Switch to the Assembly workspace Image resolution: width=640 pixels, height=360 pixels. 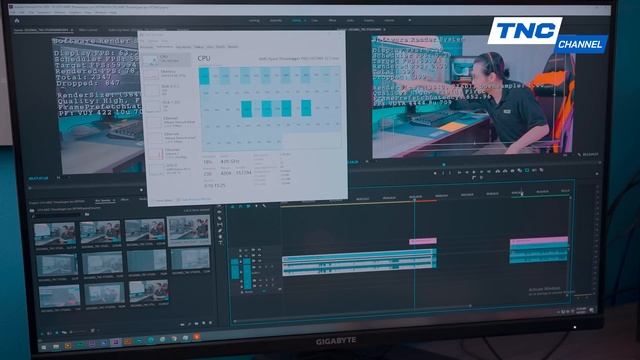(x=276, y=20)
